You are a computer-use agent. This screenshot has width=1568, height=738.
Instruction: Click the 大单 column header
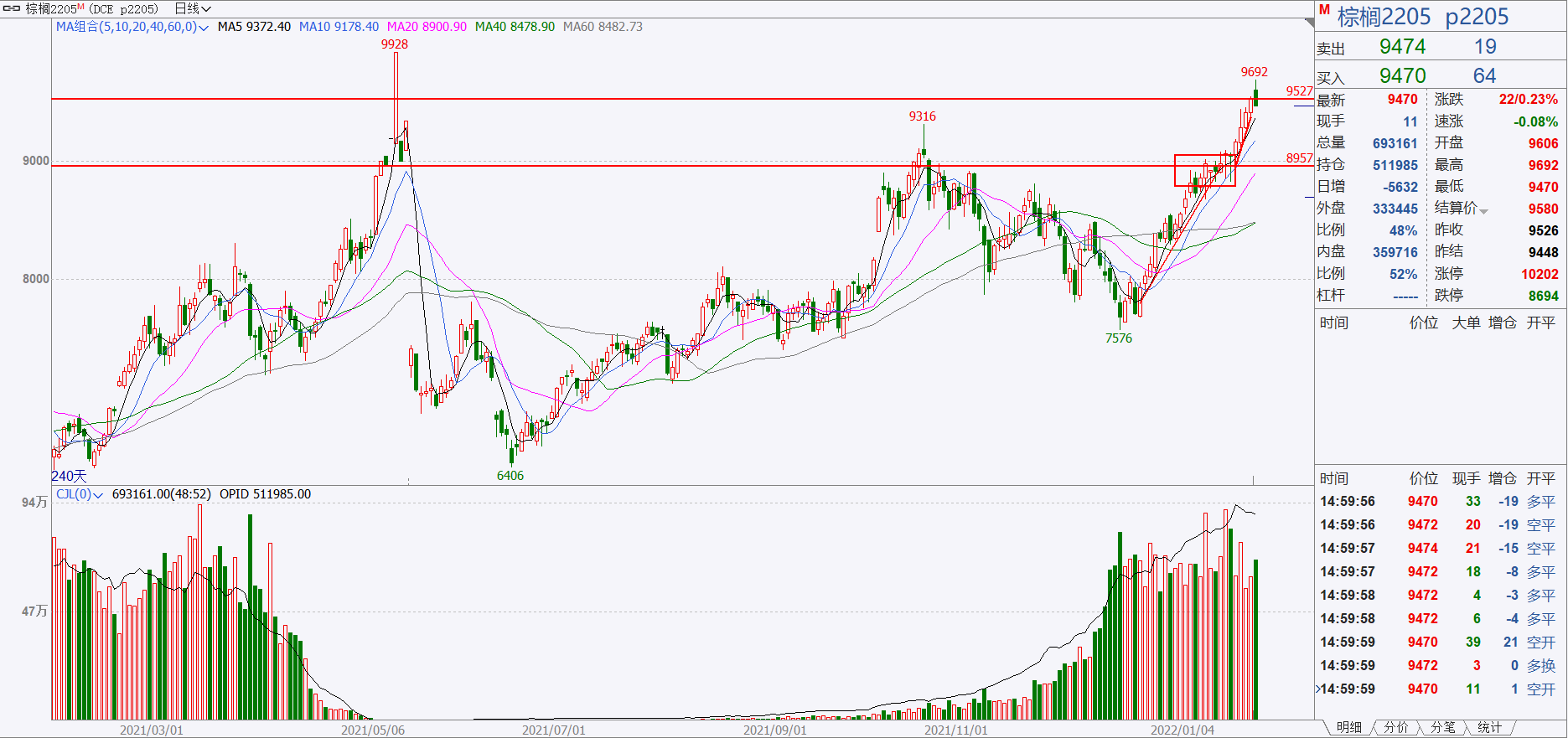1466,323
